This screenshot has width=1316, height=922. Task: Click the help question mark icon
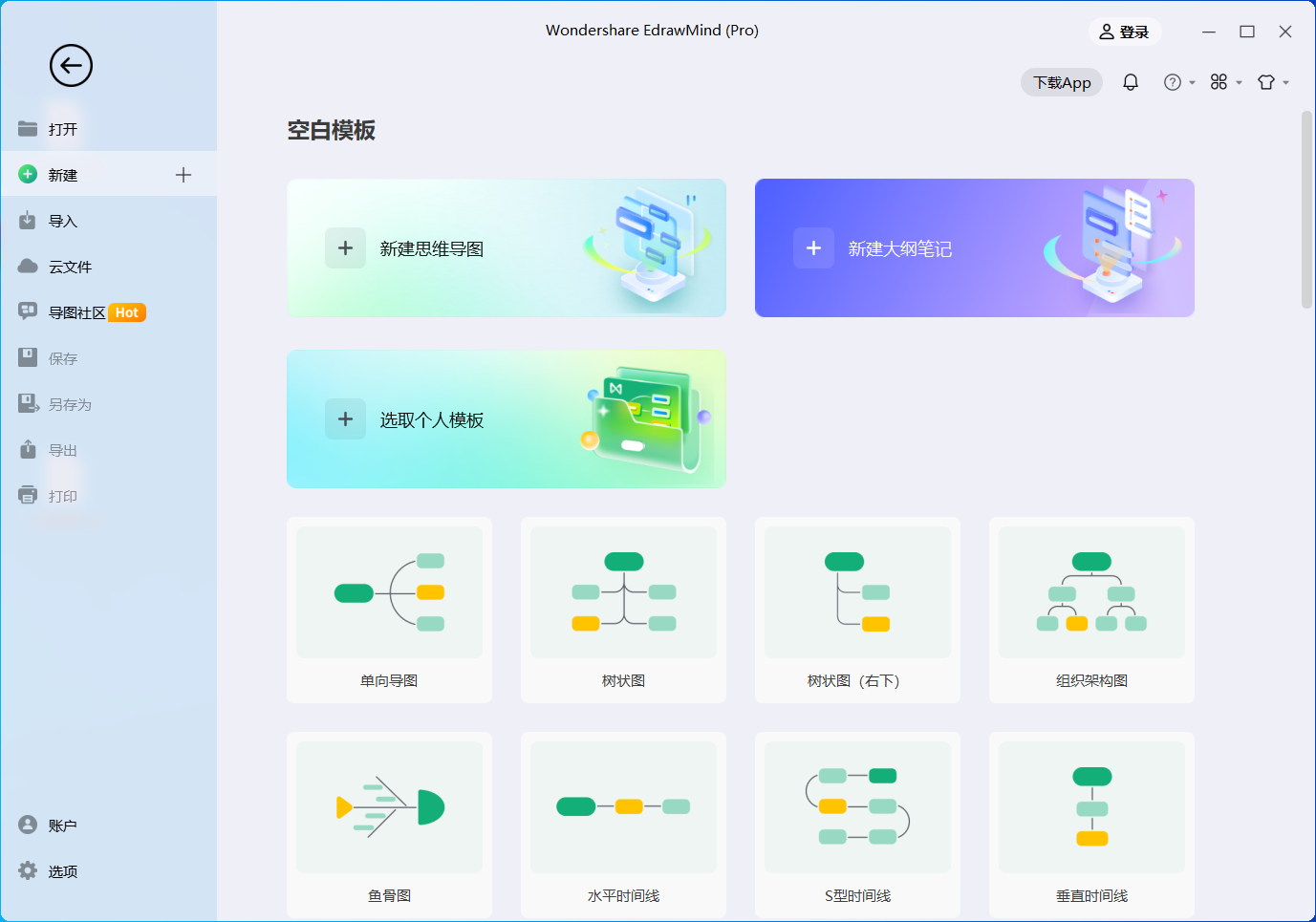click(1173, 82)
